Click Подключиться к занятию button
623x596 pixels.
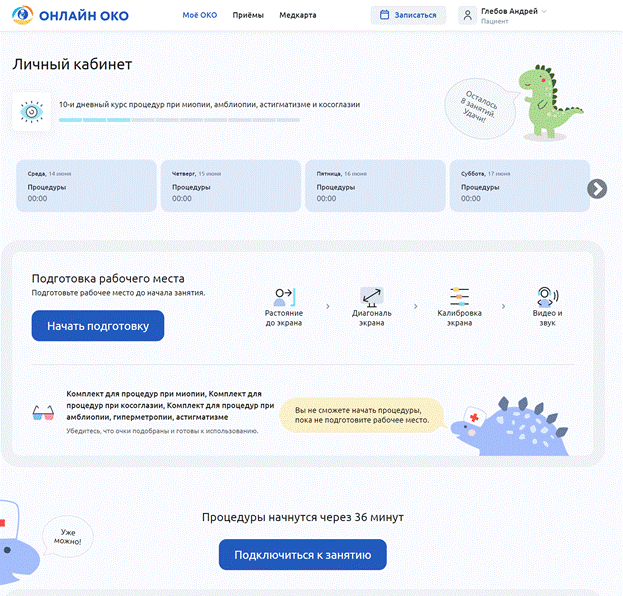coord(302,554)
